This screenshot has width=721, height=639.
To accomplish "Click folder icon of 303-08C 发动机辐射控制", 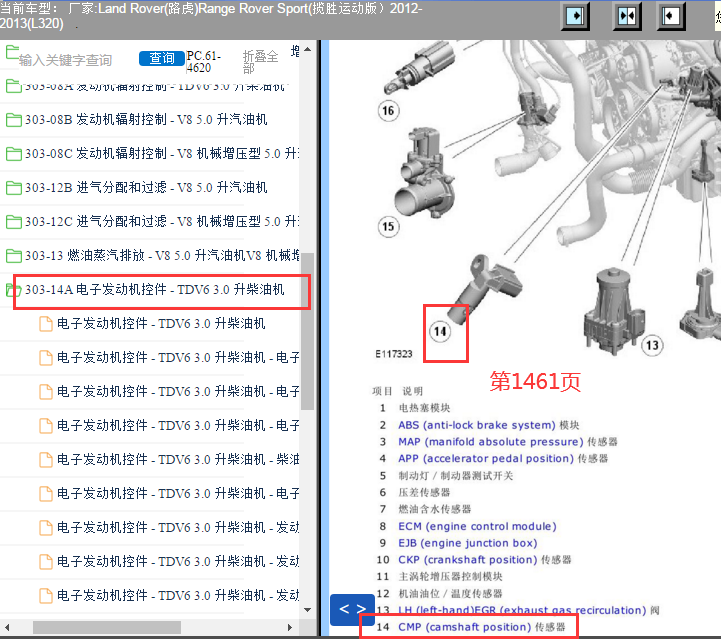I will tap(13, 154).
